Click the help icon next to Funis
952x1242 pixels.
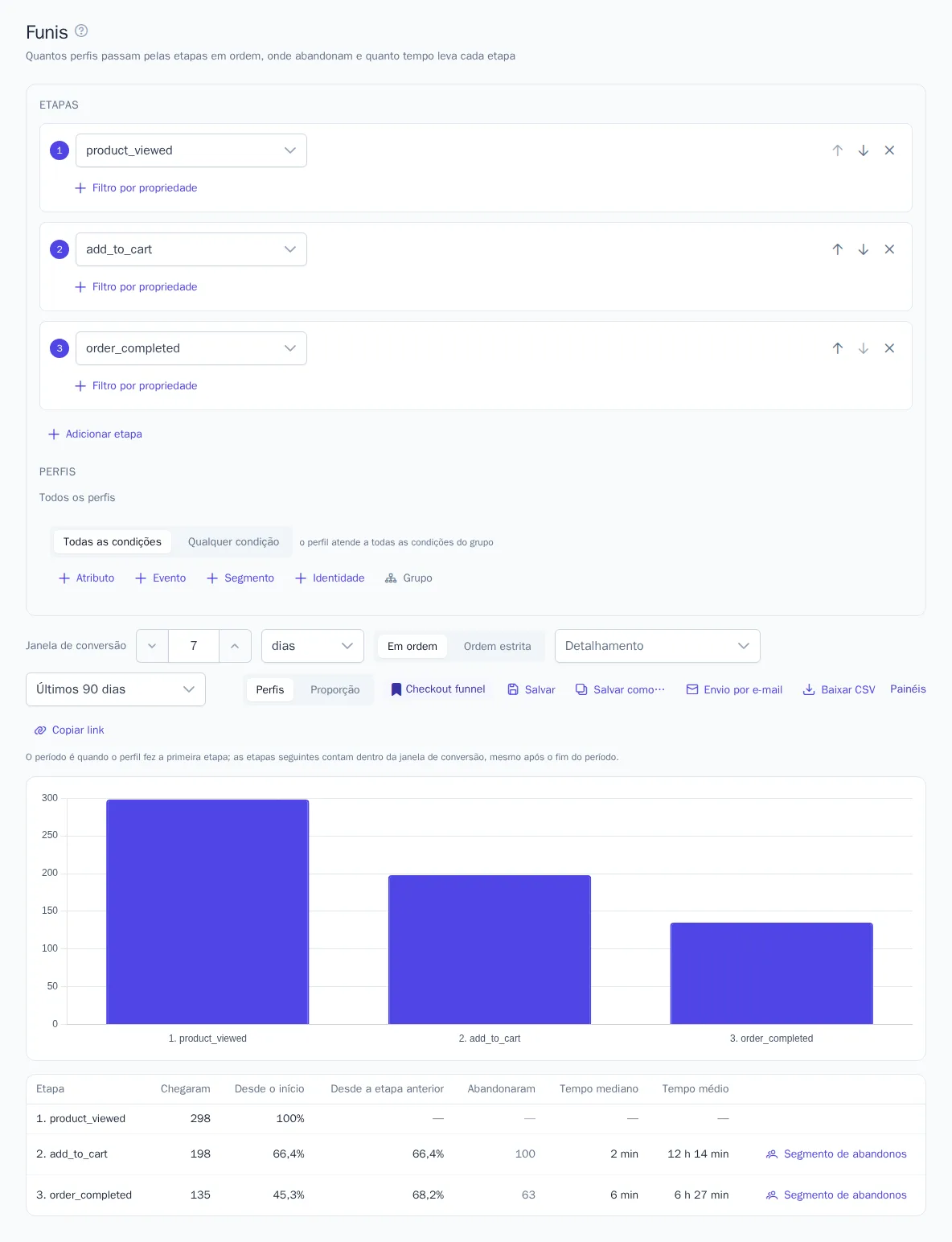tap(81, 31)
